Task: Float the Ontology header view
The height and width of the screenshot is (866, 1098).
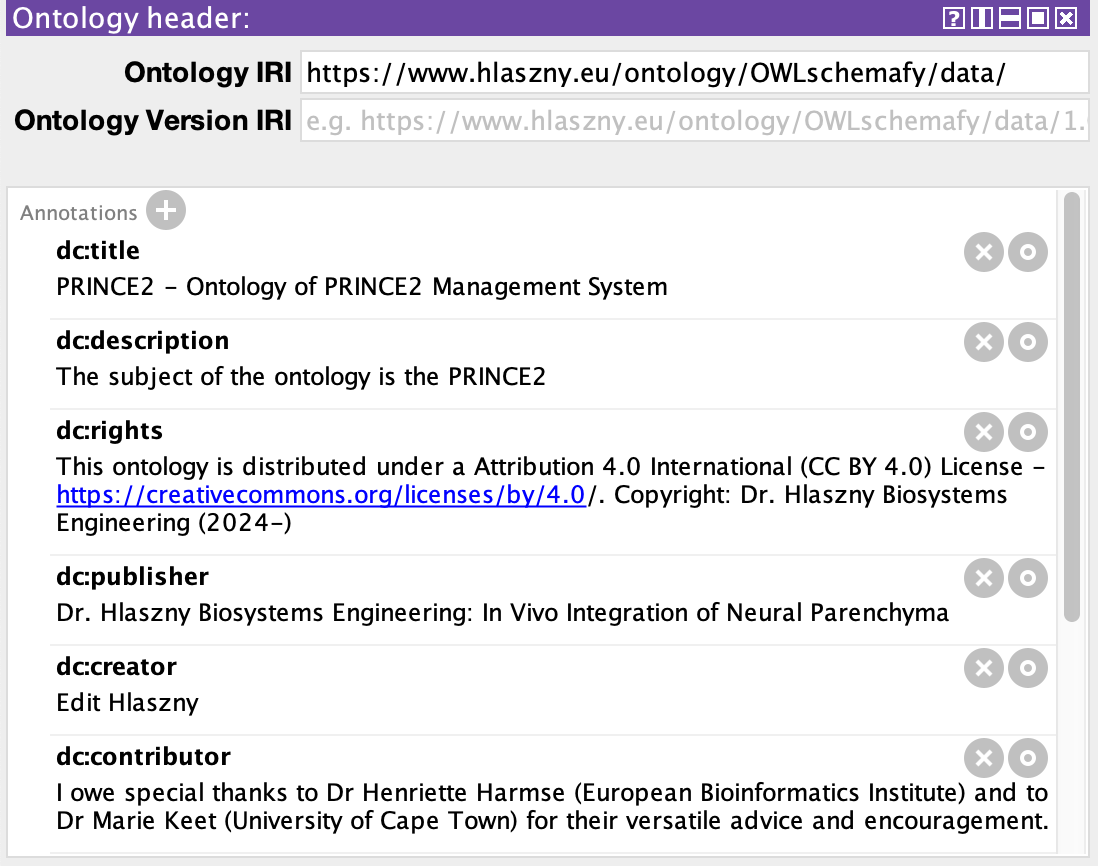Action: click(1038, 18)
